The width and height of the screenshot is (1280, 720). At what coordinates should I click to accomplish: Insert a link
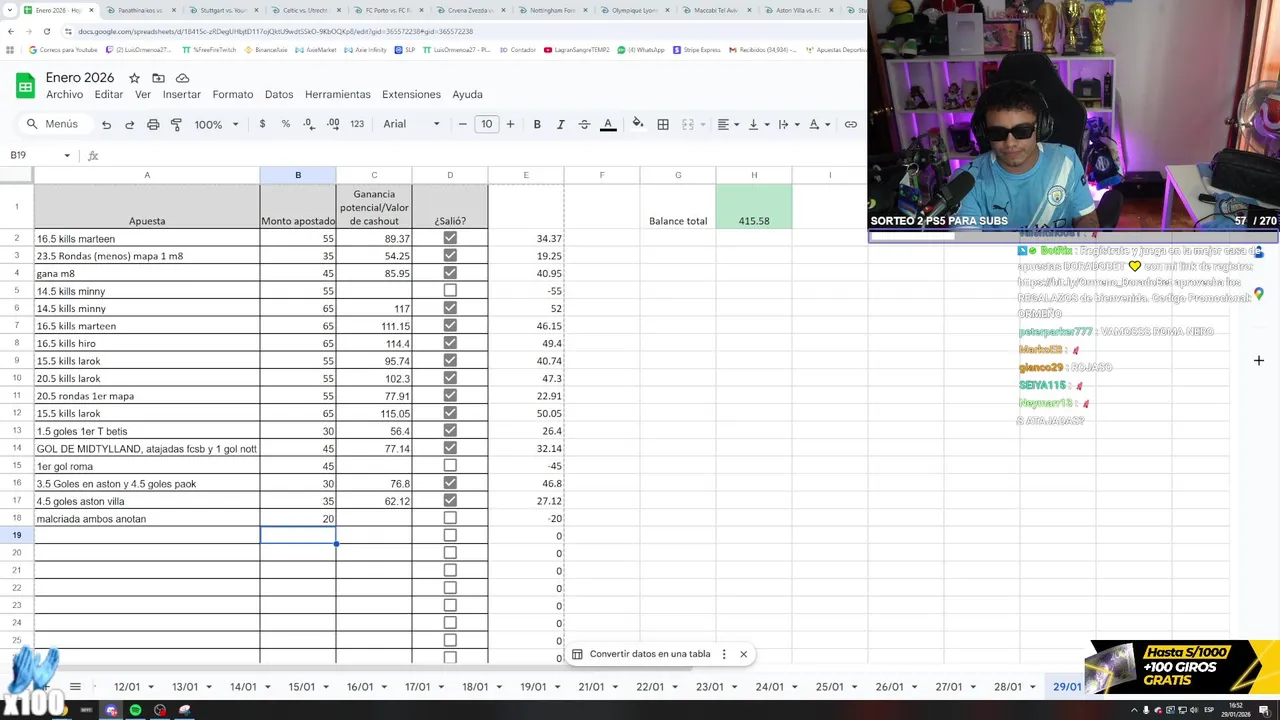[x=851, y=124]
